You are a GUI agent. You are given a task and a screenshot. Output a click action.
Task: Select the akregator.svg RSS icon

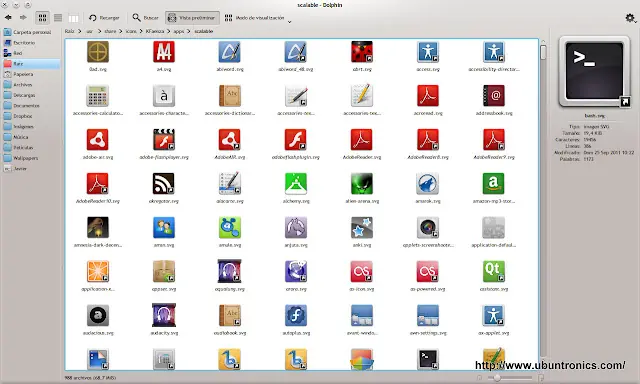point(164,184)
